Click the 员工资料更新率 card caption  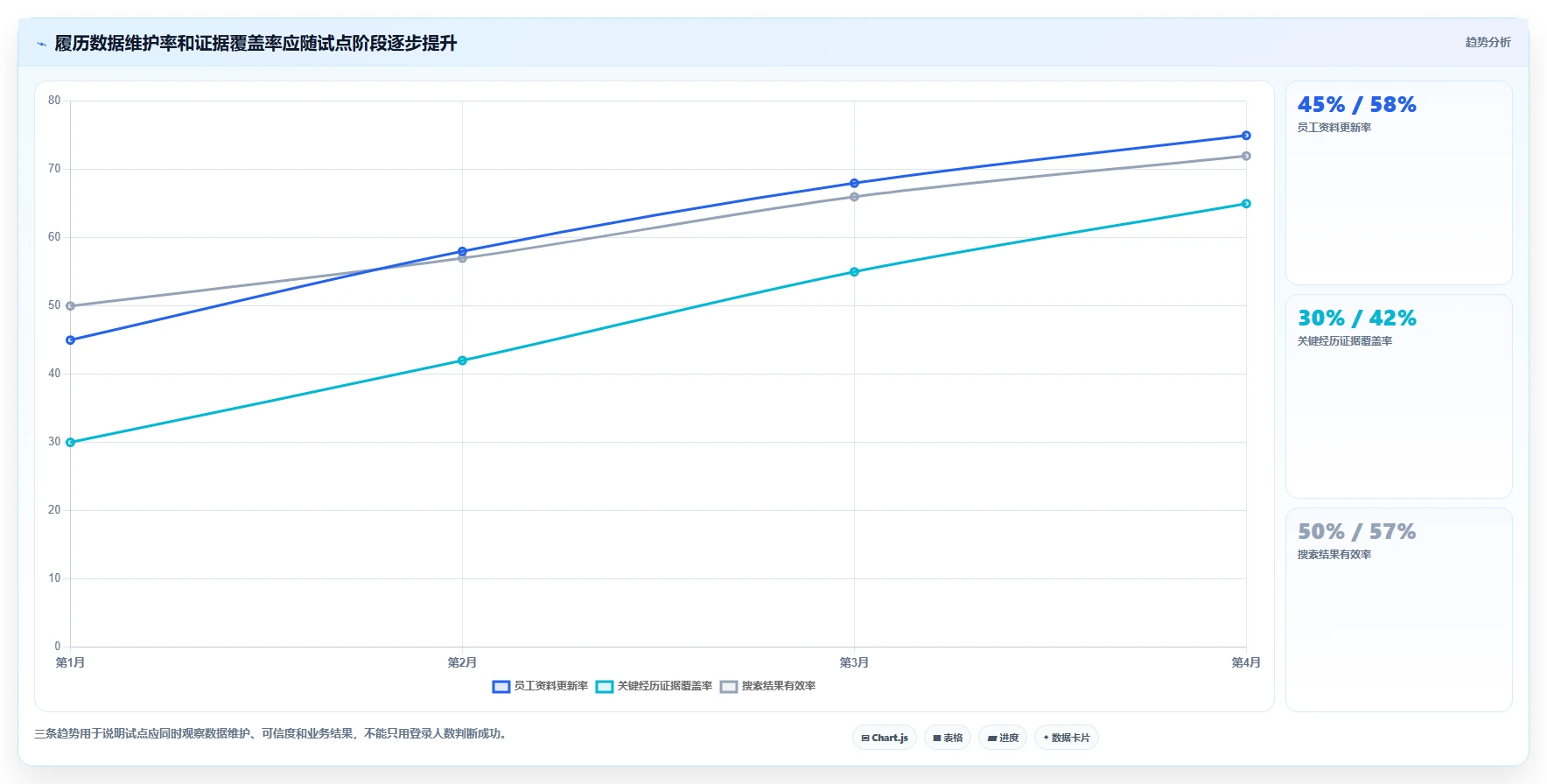point(1333,128)
